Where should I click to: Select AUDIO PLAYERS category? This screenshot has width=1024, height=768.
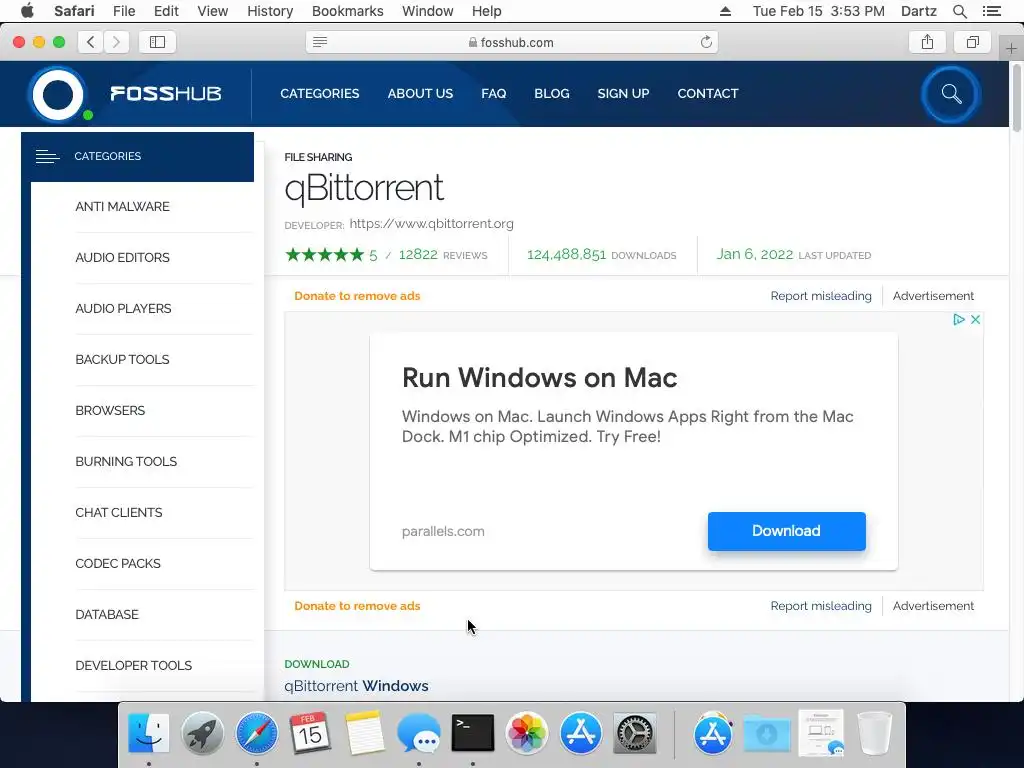pyautogui.click(x=123, y=308)
